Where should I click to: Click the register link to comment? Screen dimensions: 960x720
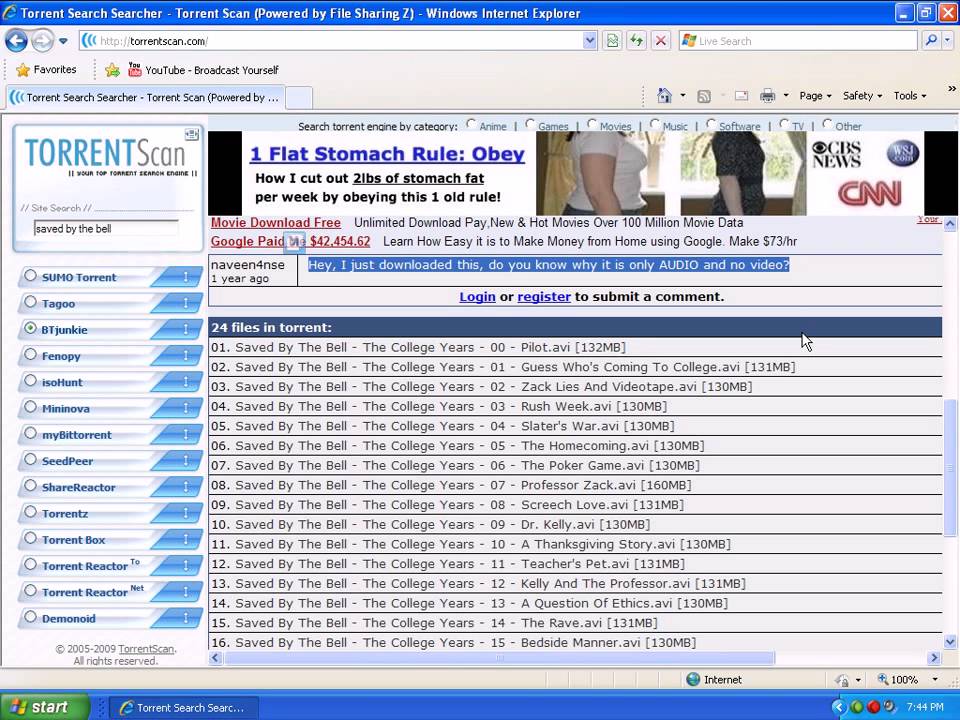544,297
